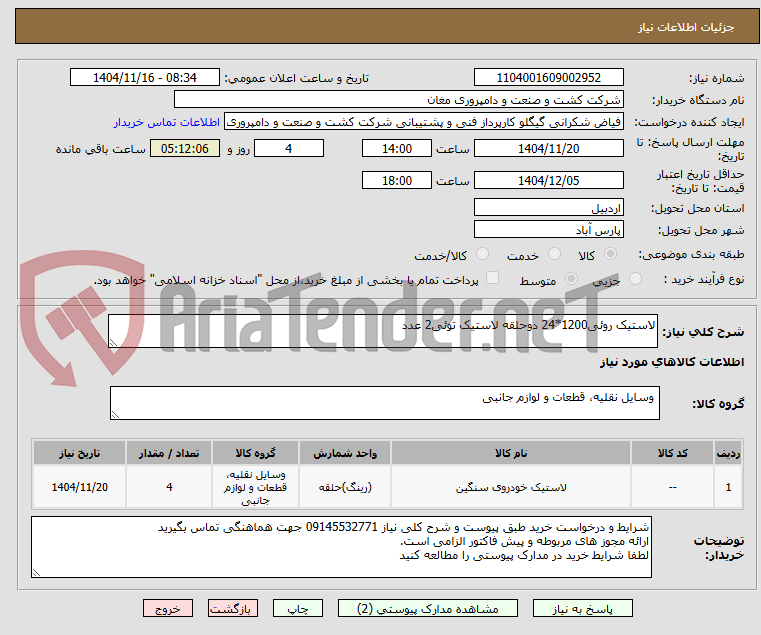Screen dimensions: 761x635
Task: Click the چاپ print button
Action: (298, 608)
